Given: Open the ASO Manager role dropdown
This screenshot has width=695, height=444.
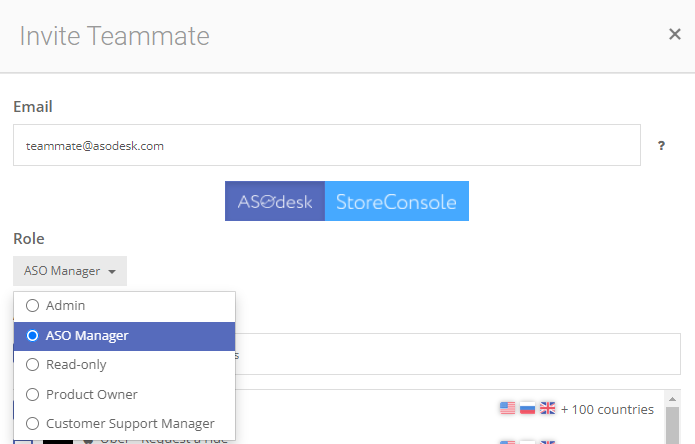Looking at the screenshot, I should (70, 271).
